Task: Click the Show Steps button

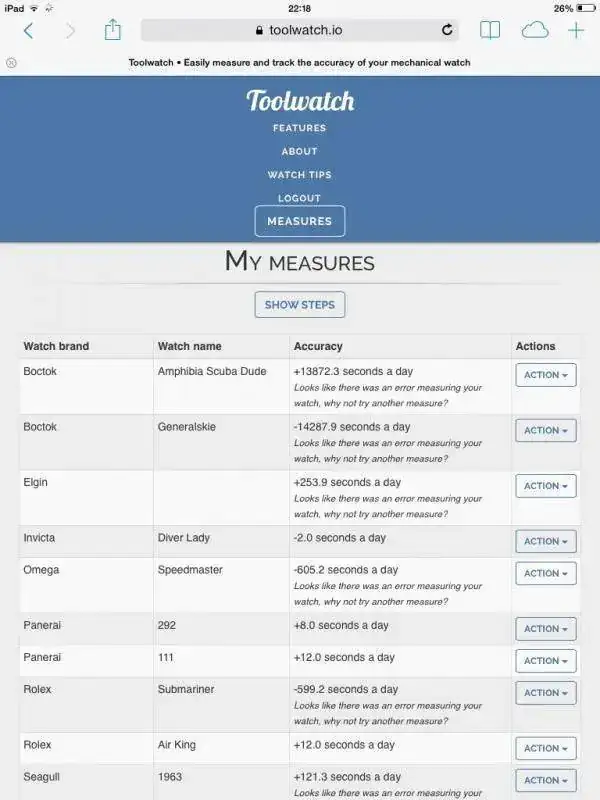Action: click(x=300, y=305)
